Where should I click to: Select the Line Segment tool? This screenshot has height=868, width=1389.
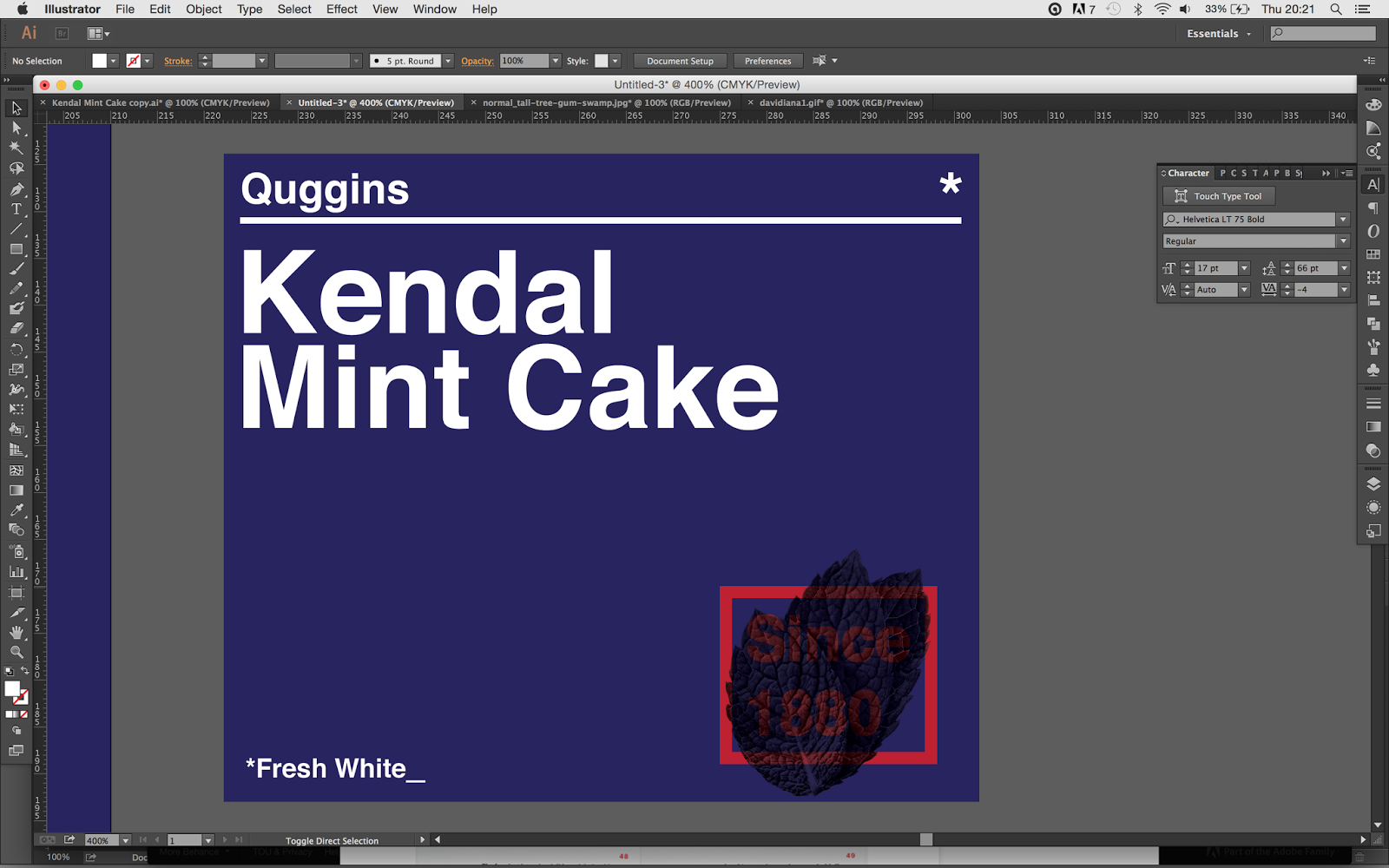(16, 229)
